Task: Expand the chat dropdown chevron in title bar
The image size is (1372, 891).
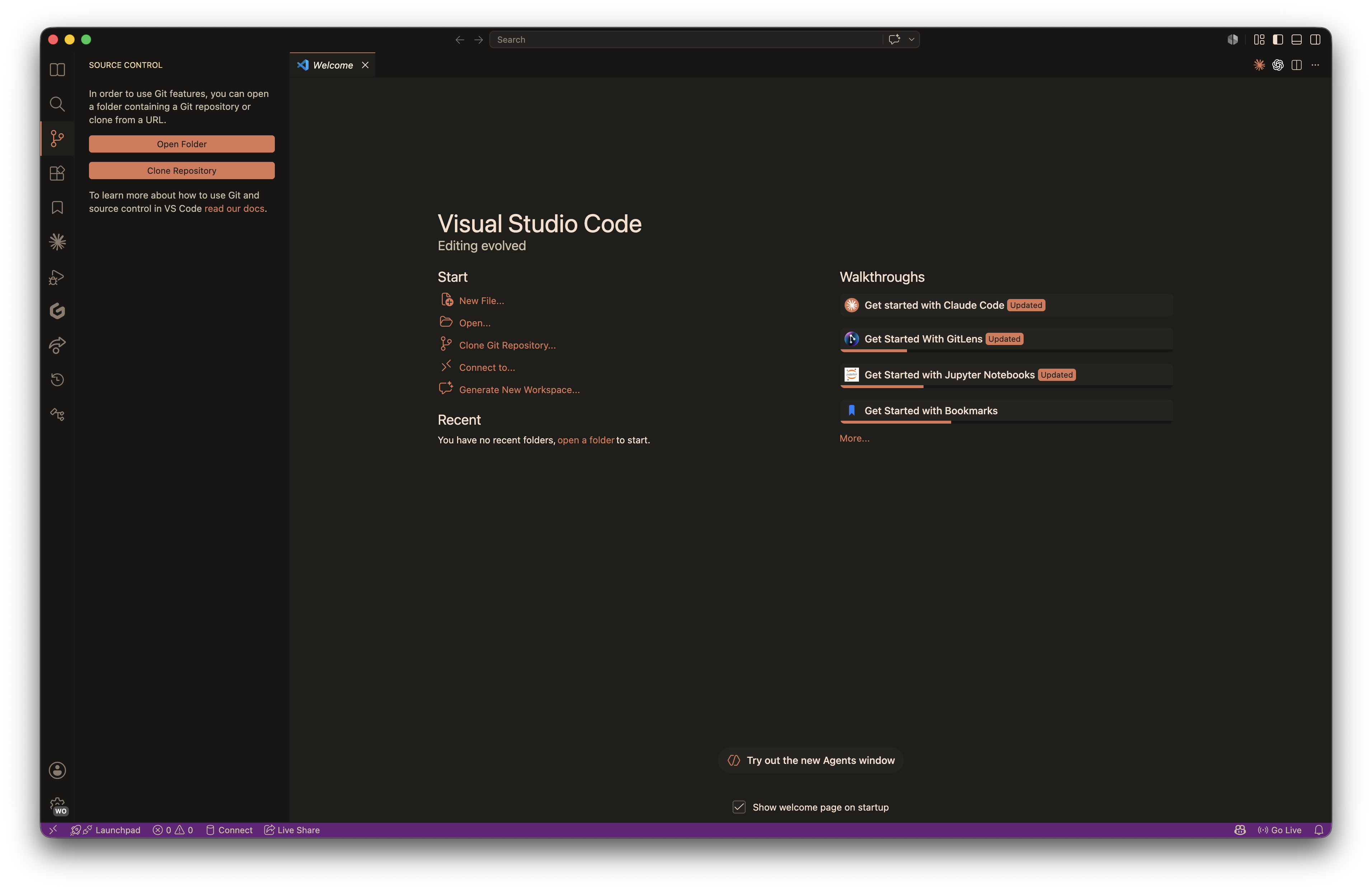Action: [911, 39]
